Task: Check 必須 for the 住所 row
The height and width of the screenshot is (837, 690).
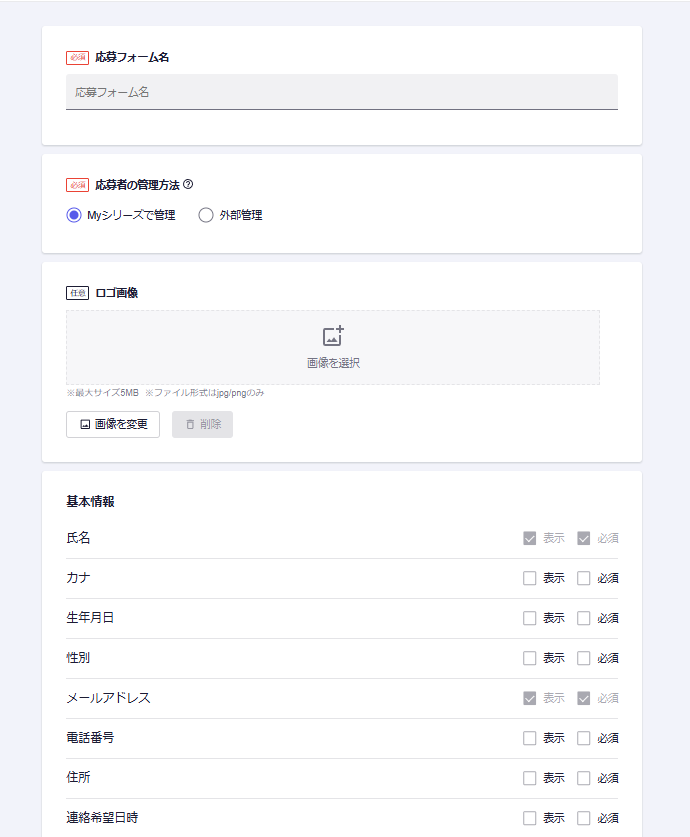Action: [x=584, y=778]
